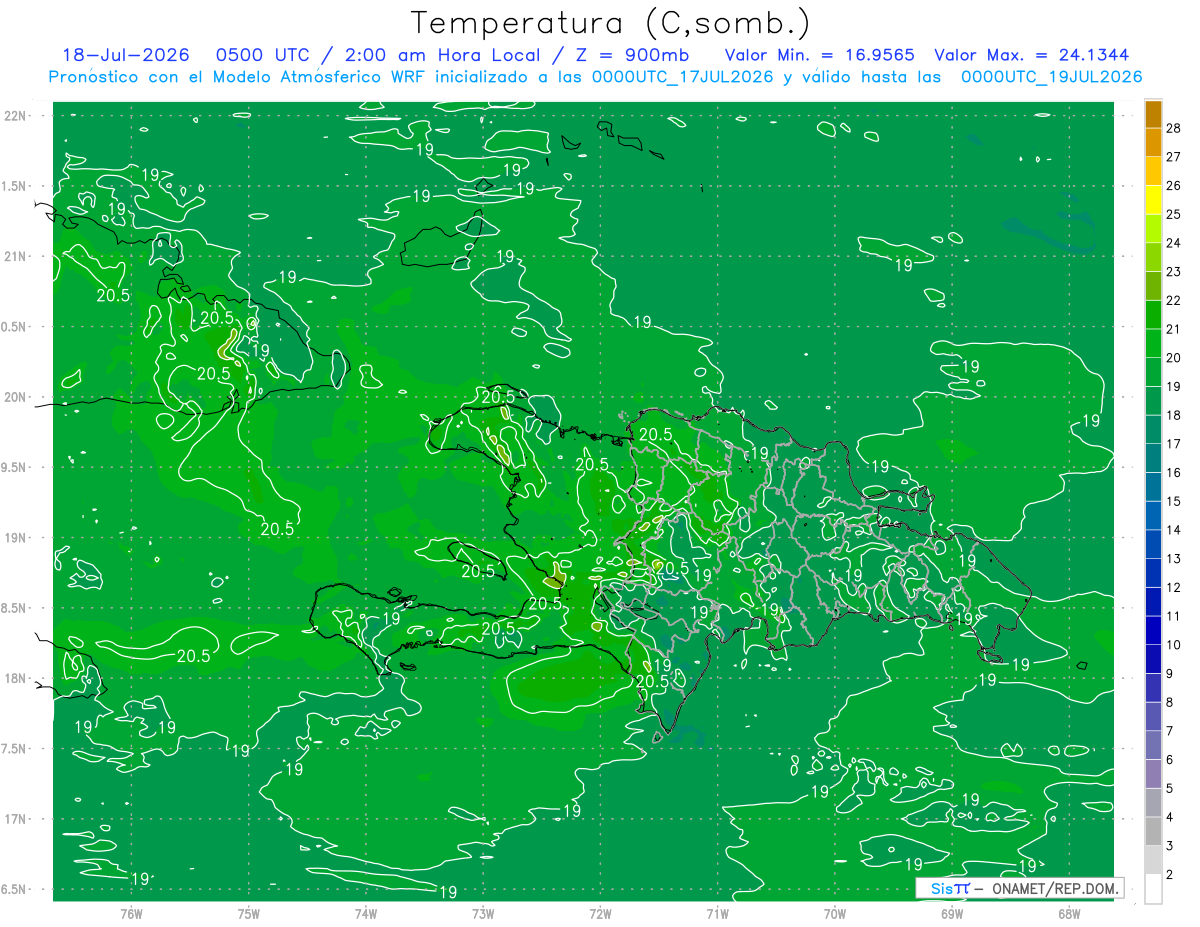Click the 'SisTT – ONAMET/REP.DOM.' credit label
This screenshot has height=927, width=1200.
pyautogui.click(x=1019, y=888)
